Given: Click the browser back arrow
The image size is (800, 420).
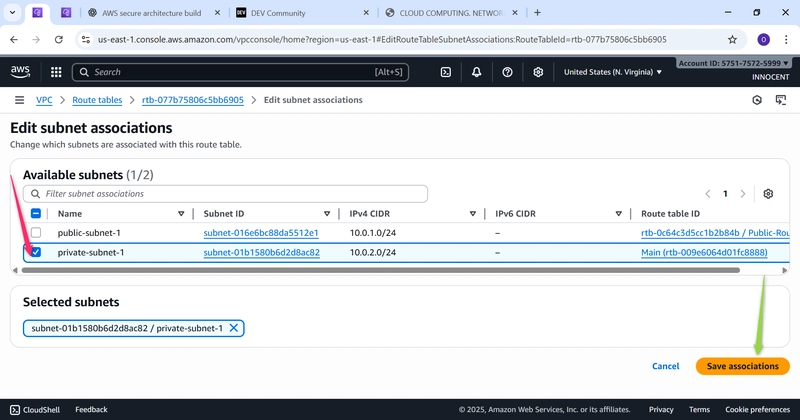Looking at the screenshot, I should pos(14,39).
